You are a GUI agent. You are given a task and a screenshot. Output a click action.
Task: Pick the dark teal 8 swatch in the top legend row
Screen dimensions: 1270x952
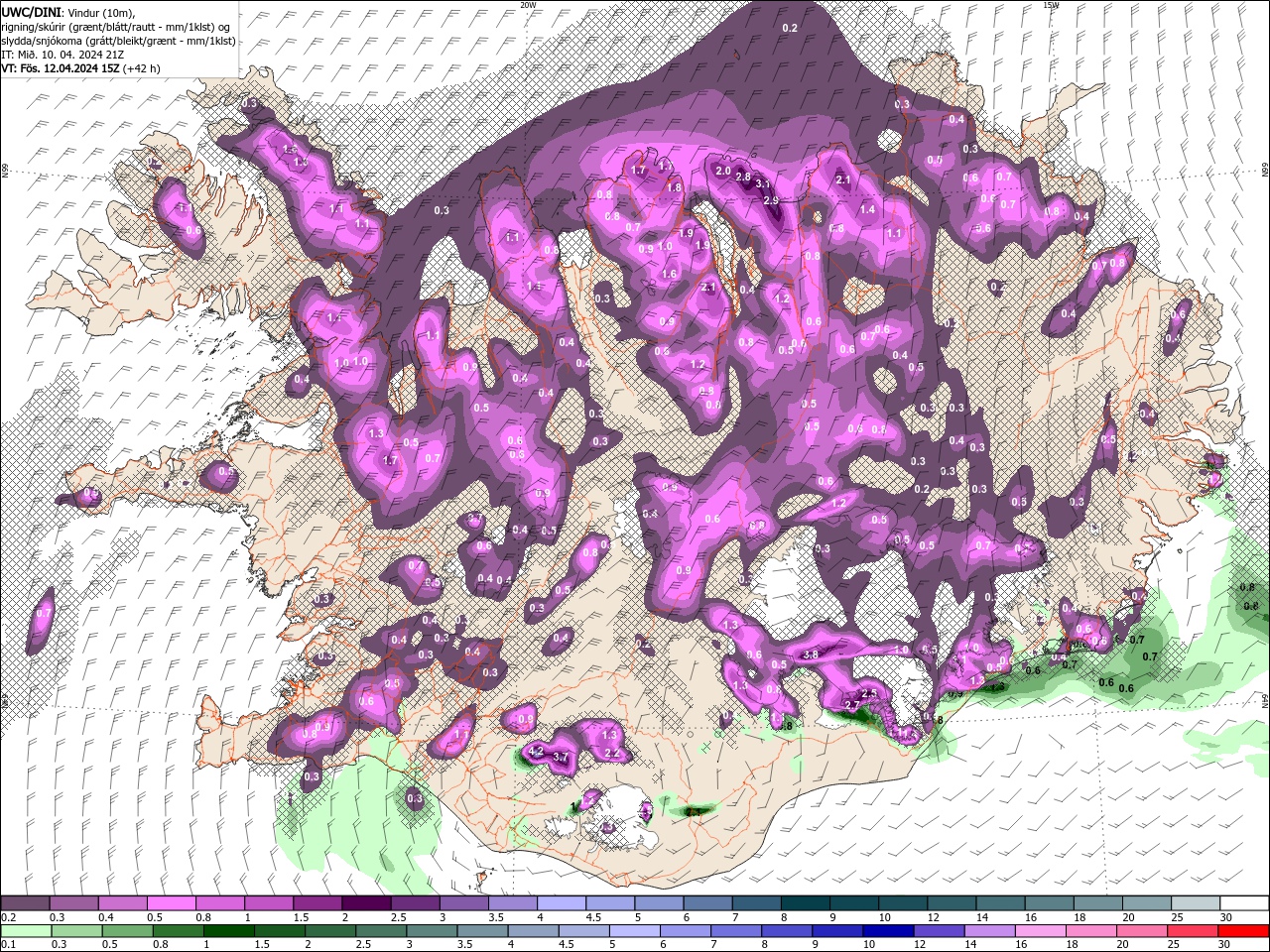tap(804, 903)
